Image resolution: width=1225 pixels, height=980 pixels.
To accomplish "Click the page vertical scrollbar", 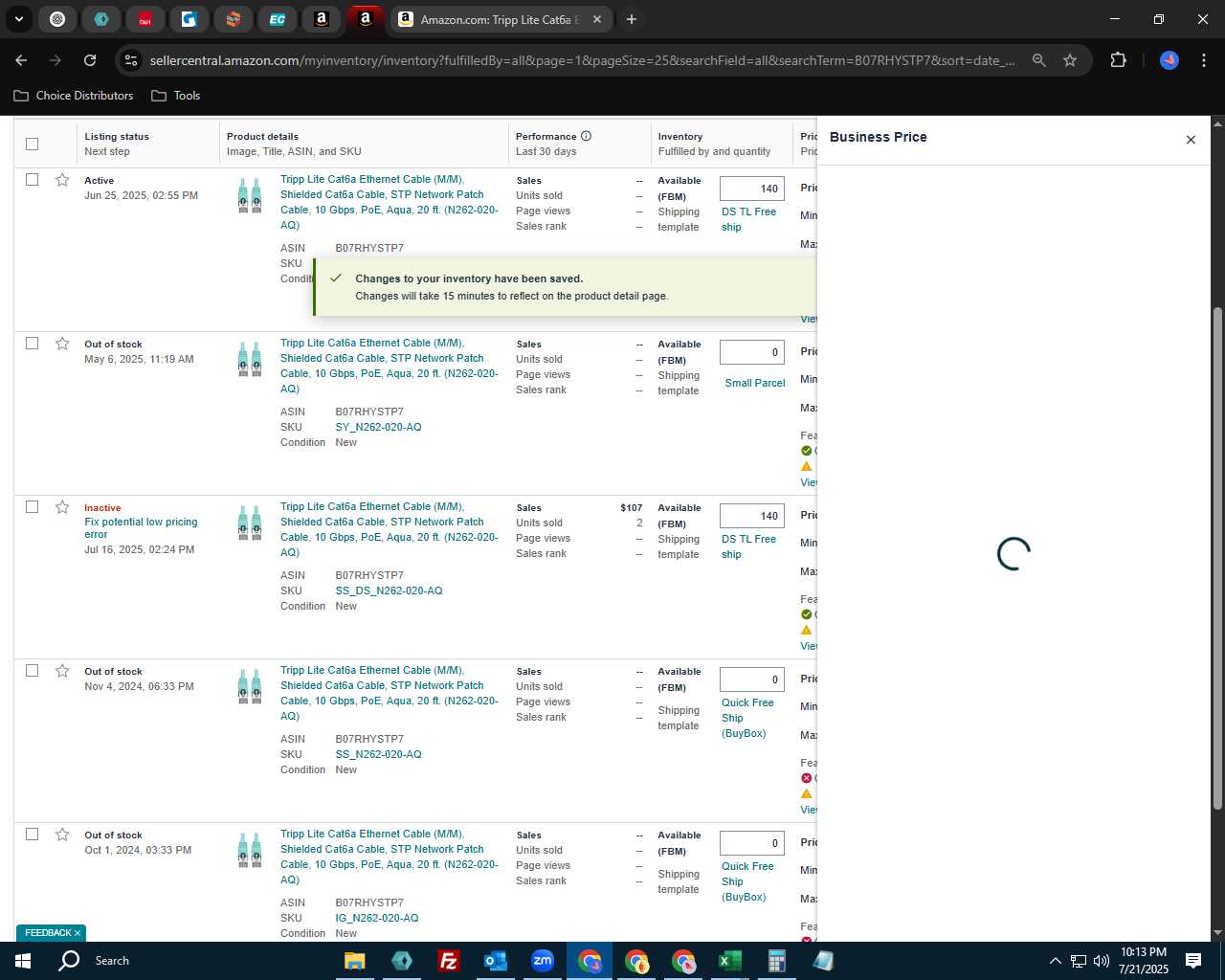I will [x=1217, y=558].
